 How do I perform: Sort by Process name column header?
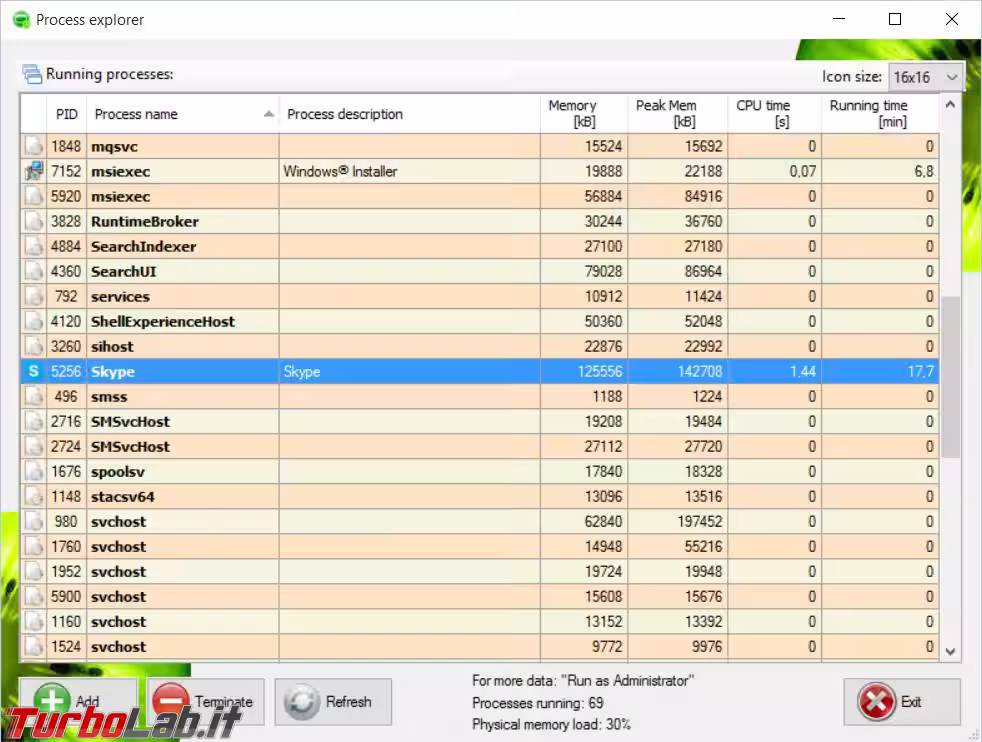click(x=182, y=114)
